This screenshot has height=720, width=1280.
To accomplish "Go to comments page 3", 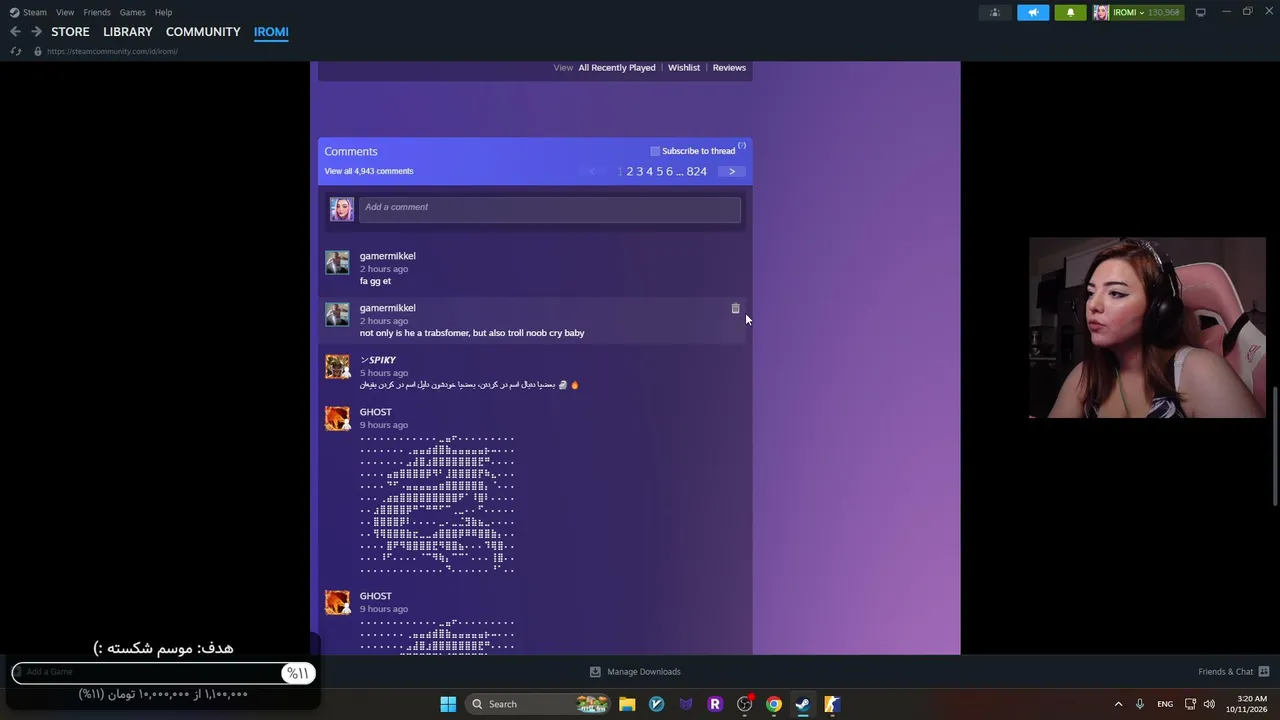I will pyautogui.click(x=640, y=171).
